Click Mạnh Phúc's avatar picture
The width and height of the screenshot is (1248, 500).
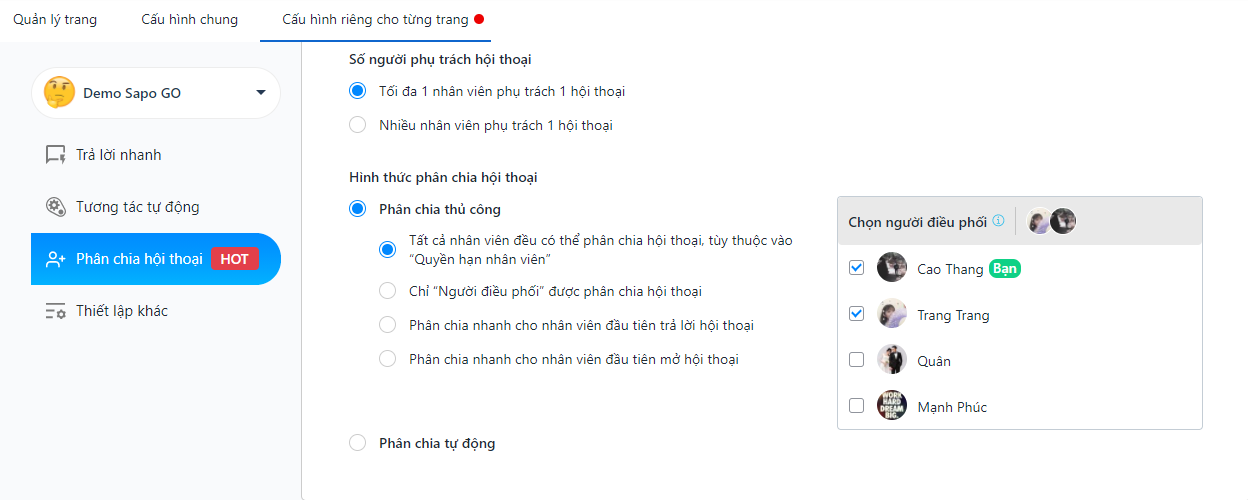[x=892, y=406]
